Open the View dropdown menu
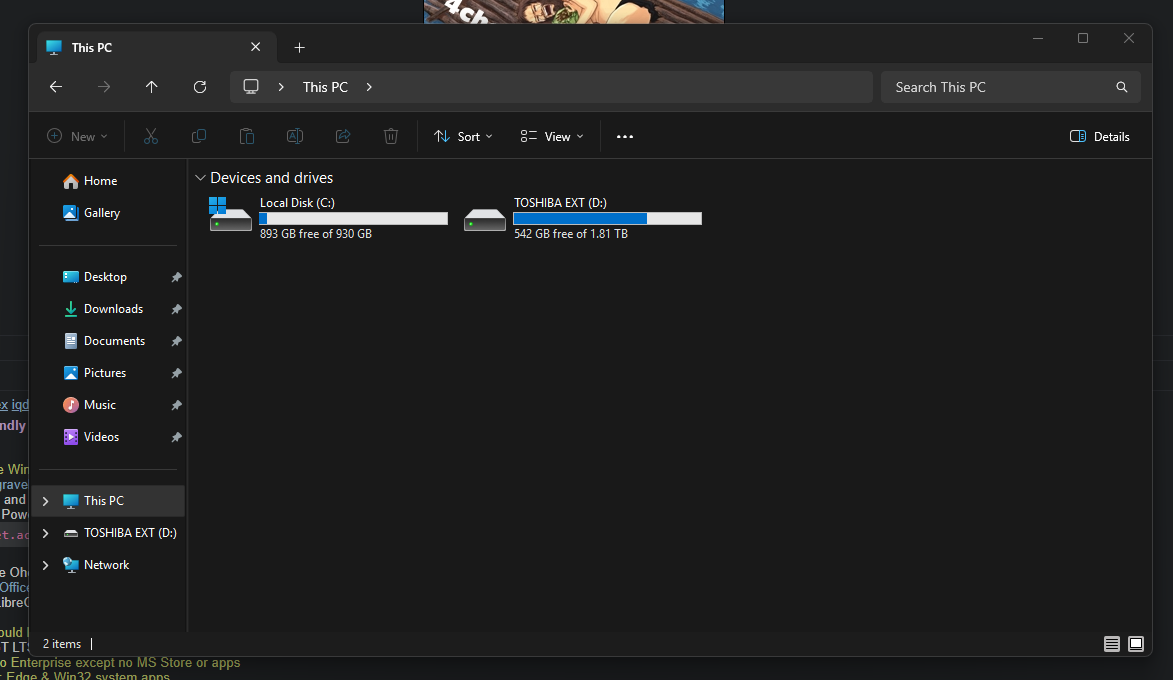The width and height of the screenshot is (1173, 680). pyautogui.click(x=552, y=136)
